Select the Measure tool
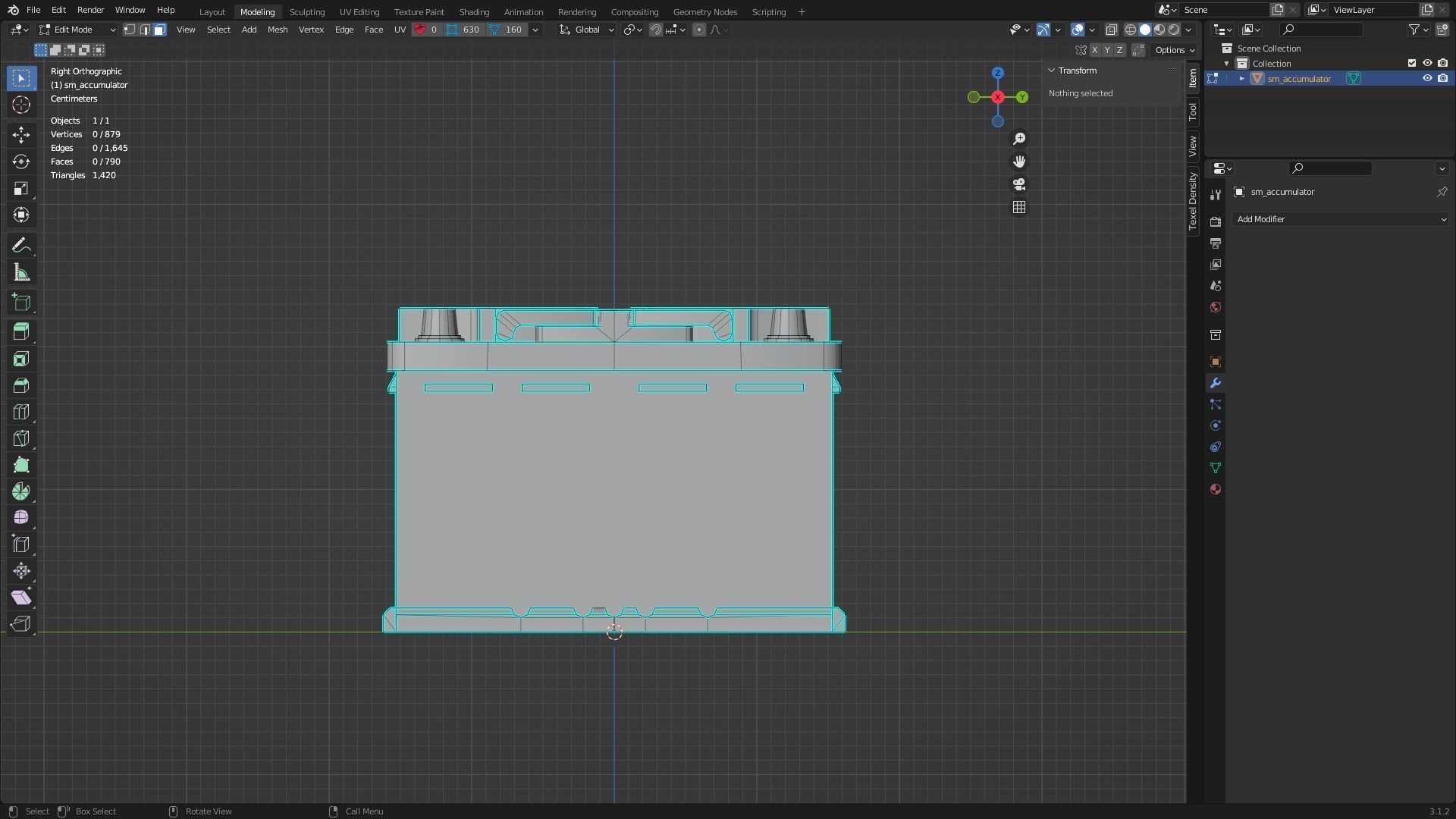This screenshot has width=1456, height=819. tap(21, 272)
